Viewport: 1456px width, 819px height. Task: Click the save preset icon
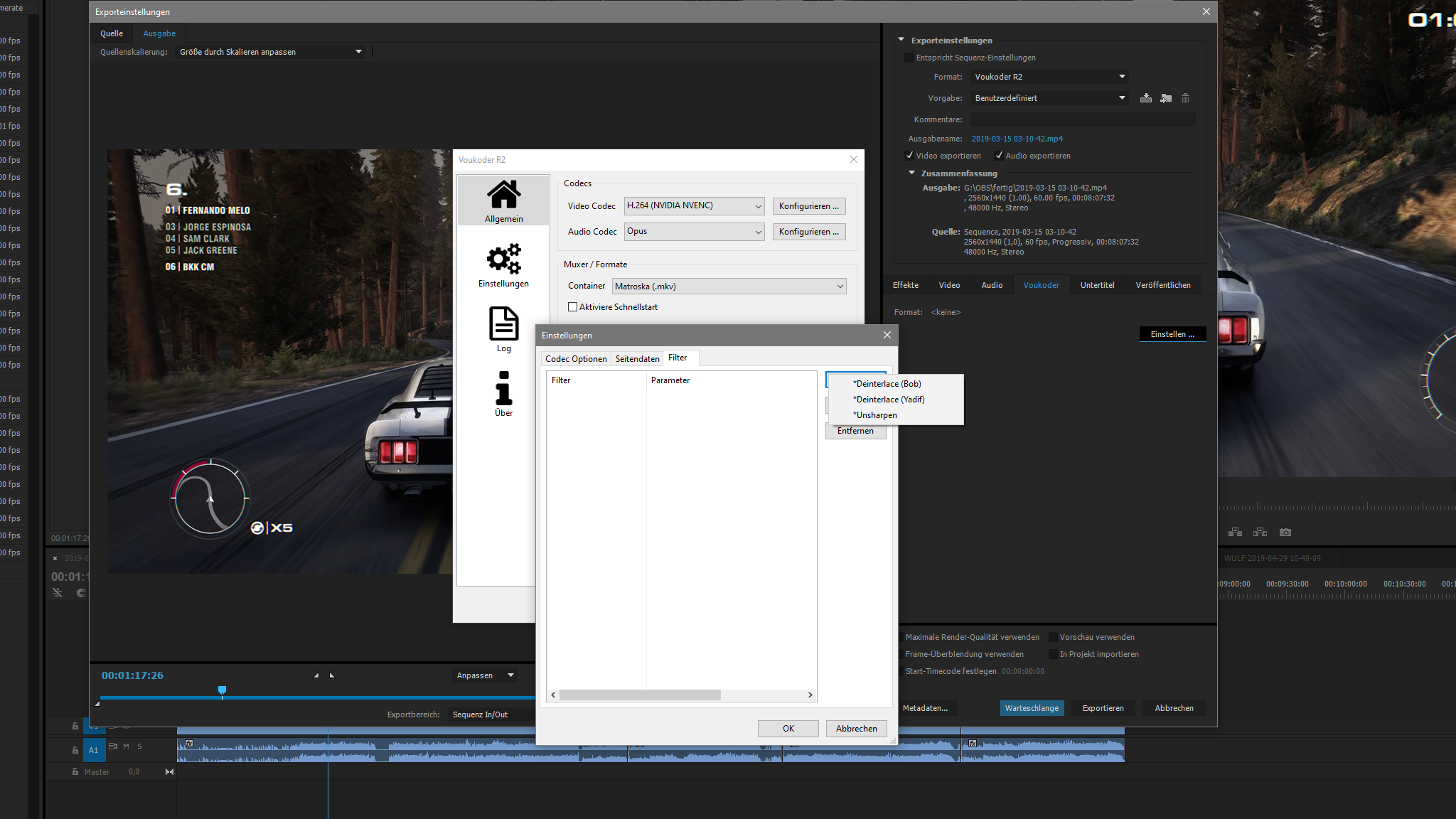point(1145,98)
